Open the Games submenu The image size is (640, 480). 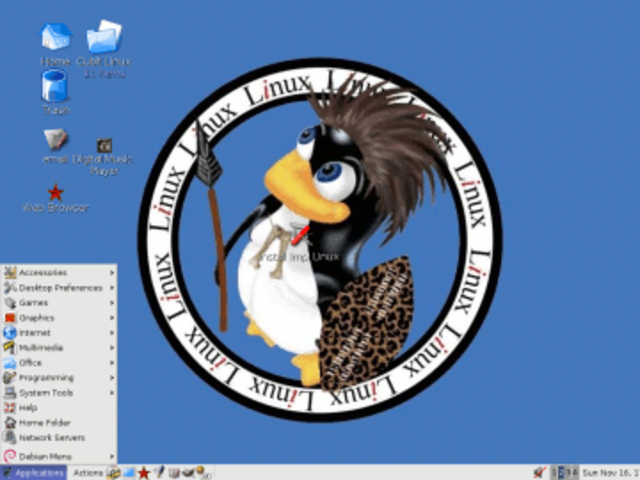point(59,302)
